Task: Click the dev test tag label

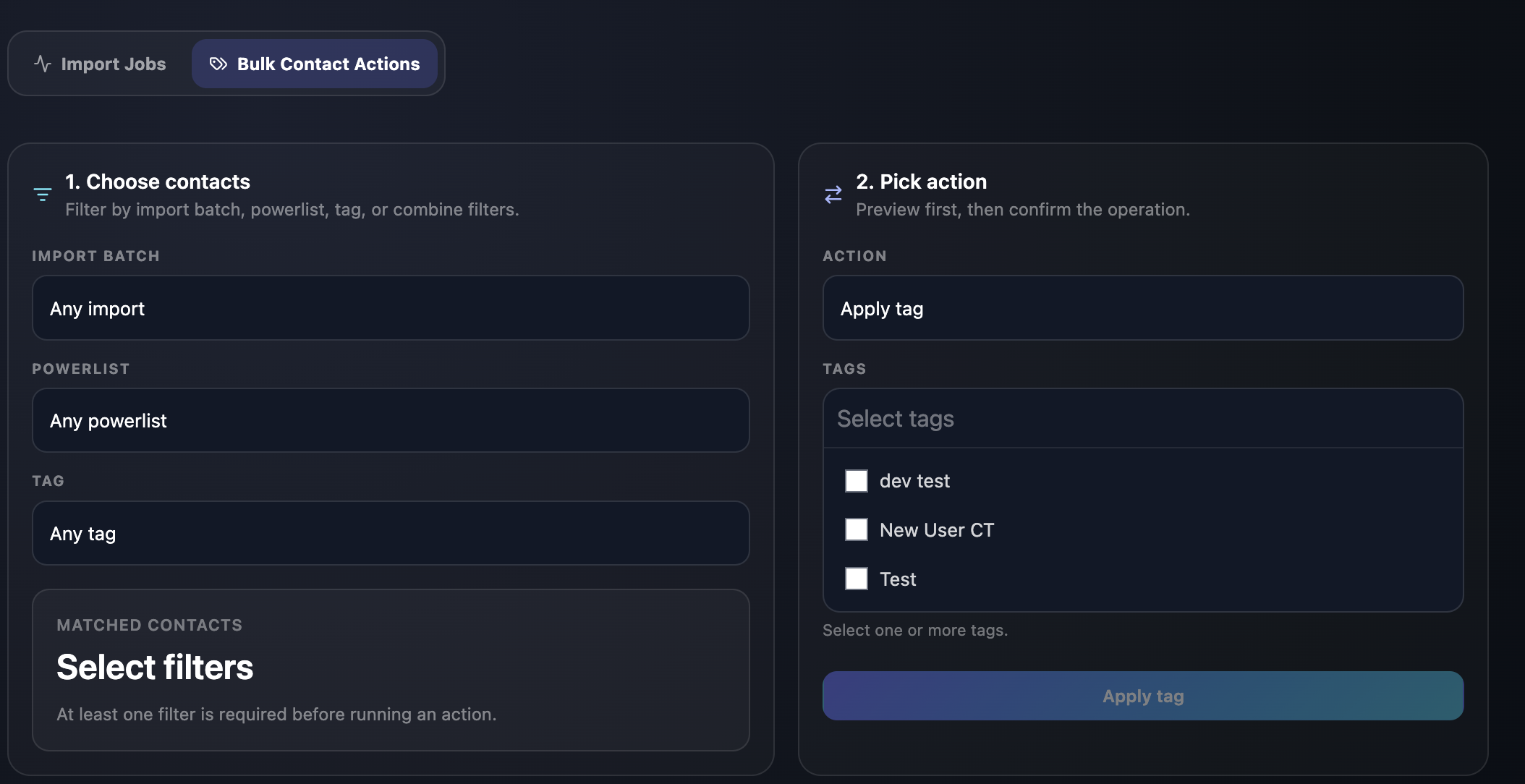Action: click(x=914, y=481)
